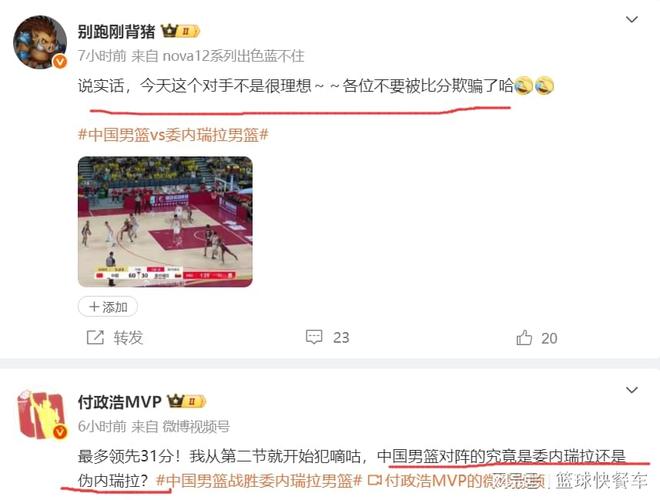Viewport: 660px width, 500px height.
Task: Click the repost share icon
Action: coord(95,338)
